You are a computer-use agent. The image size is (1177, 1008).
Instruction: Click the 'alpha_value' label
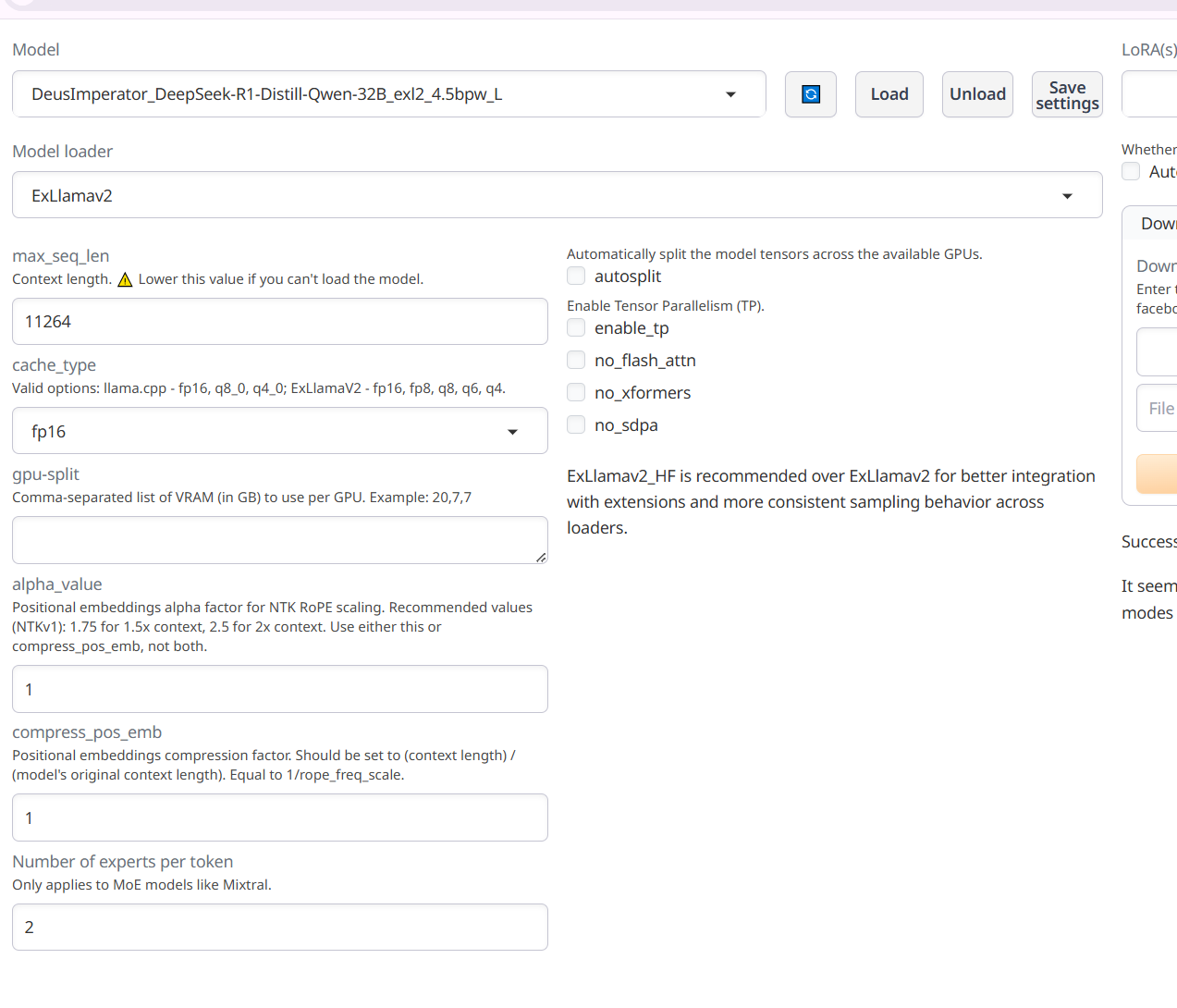click(57, 584)
